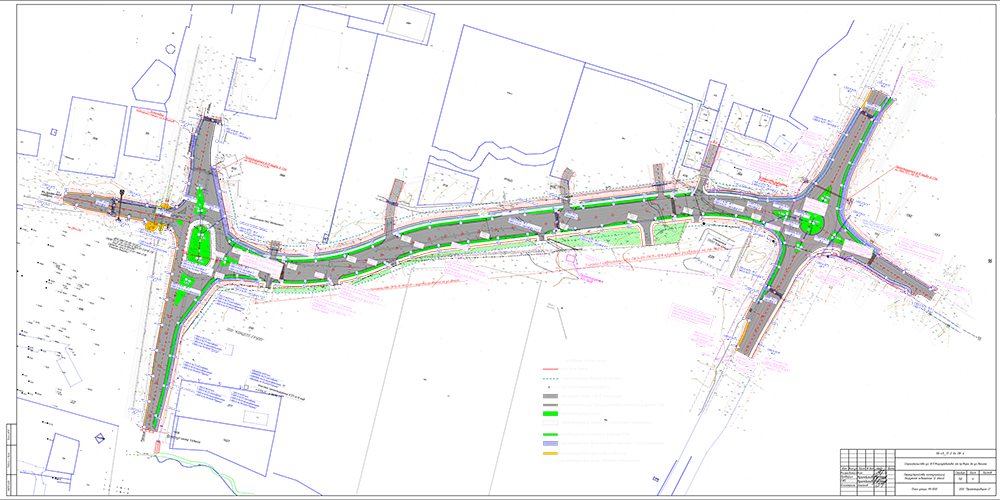The width and height of the screenshot is (1000, 500).
Task: Click the blue hatched legend swatch
Action: tap(550, 443)
